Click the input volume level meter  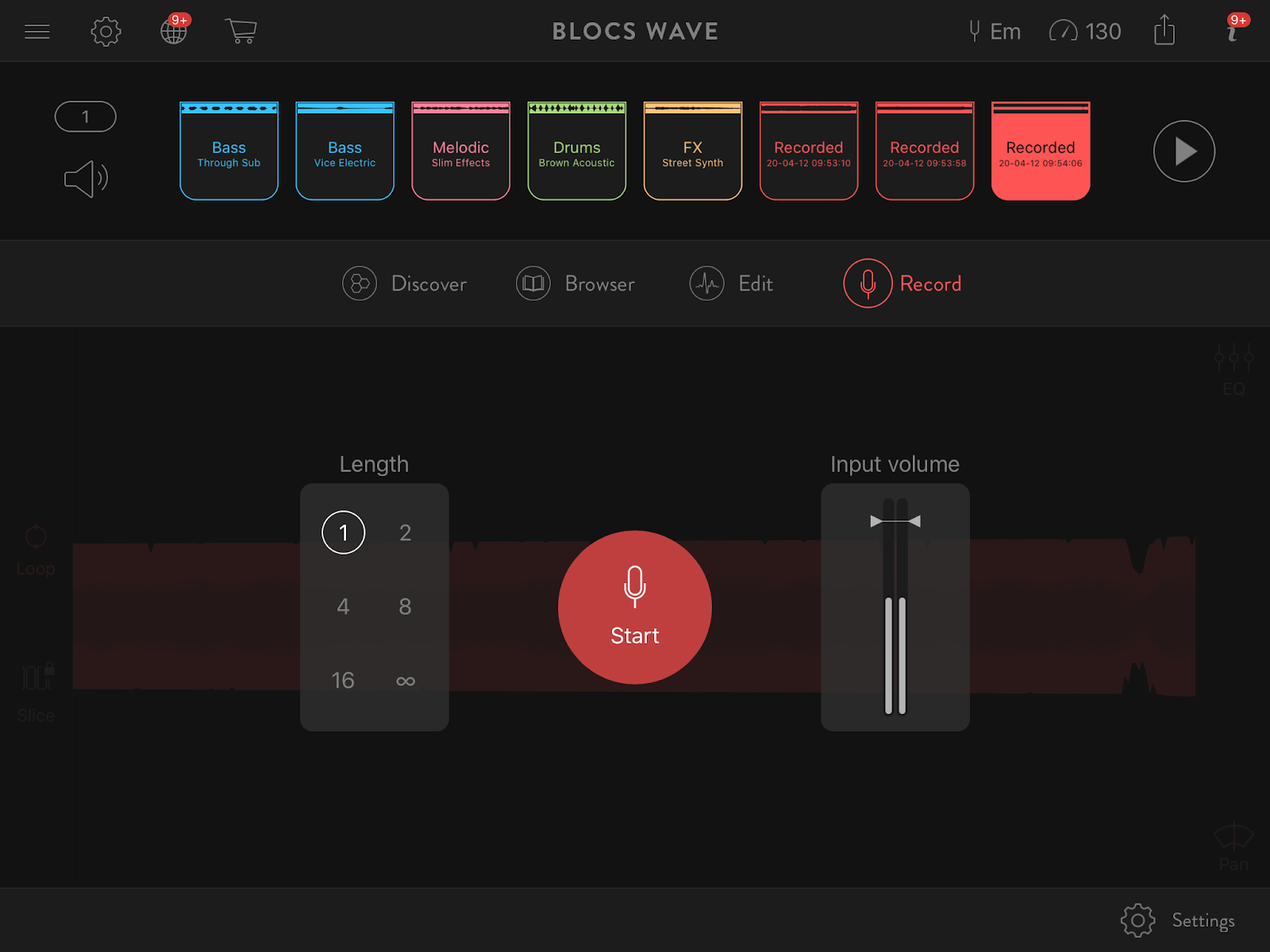(x=895, y=607)
